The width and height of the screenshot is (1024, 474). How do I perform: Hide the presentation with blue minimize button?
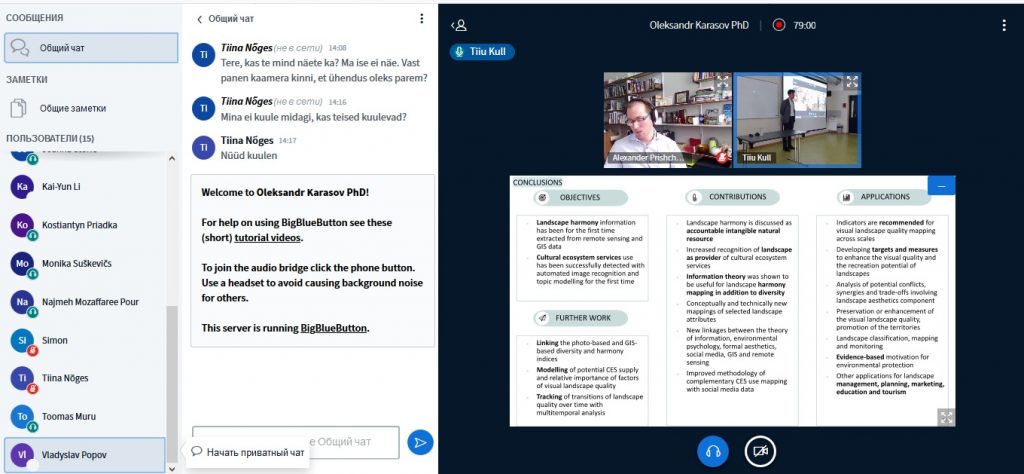tap(941, 185)
